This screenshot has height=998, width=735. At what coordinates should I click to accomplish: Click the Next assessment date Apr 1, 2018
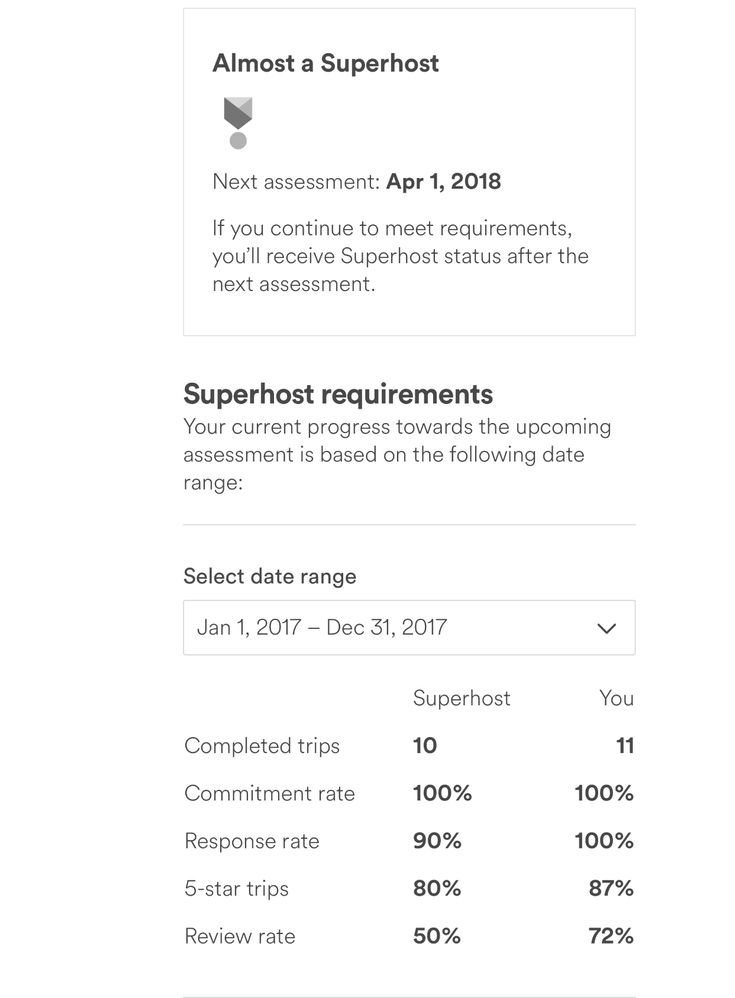coord(443,182)
